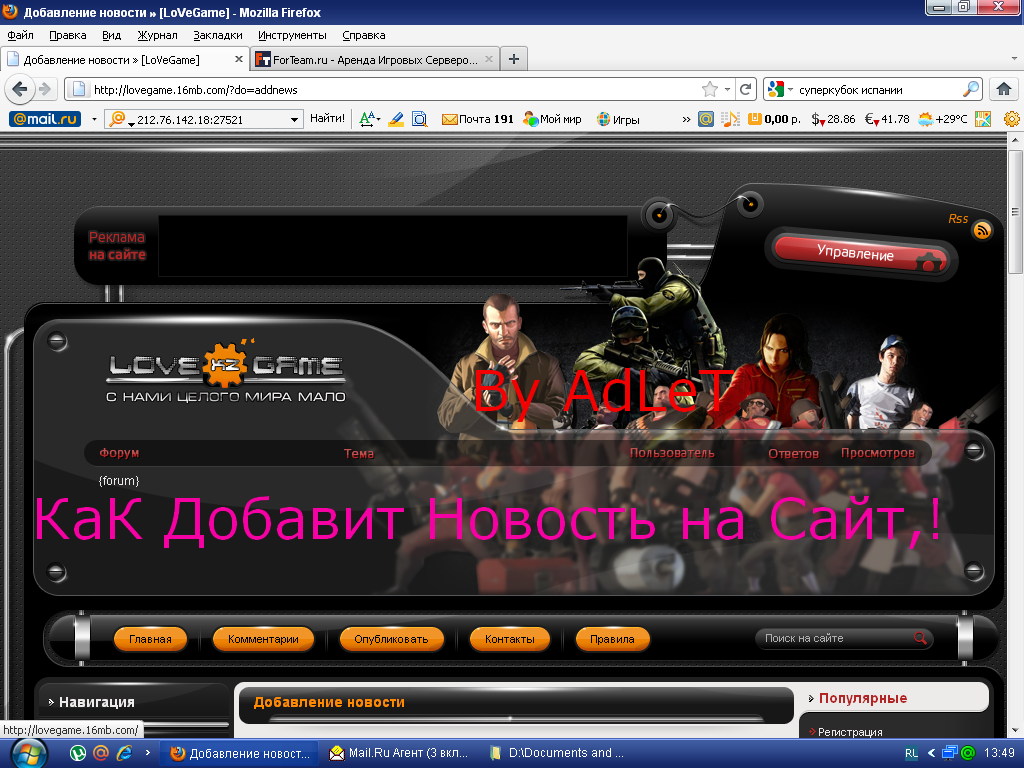Bookmark this page with the star icon
Screen dimensions: 1024x768
709,89
